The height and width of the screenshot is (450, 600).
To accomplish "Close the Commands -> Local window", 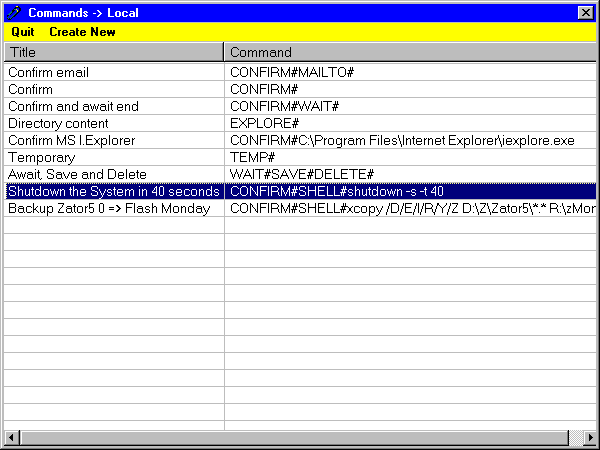I will coord(585,13).
